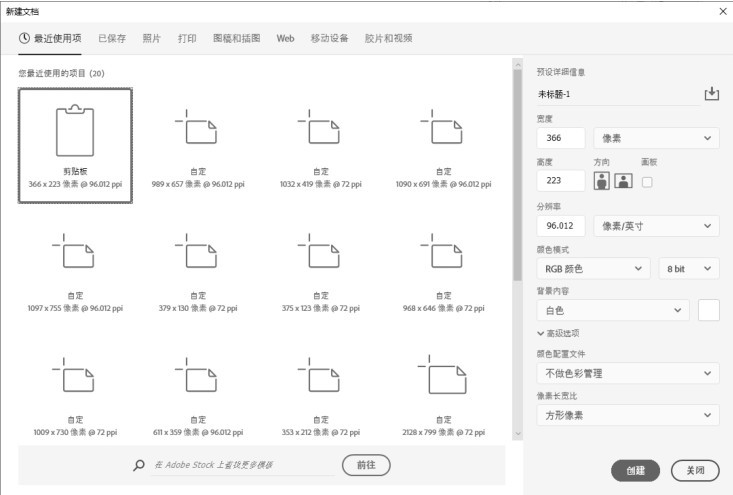Switch to the 最近使用项 tab
The height and width of the screenshot is (495, 733).
tap(50, 38)
